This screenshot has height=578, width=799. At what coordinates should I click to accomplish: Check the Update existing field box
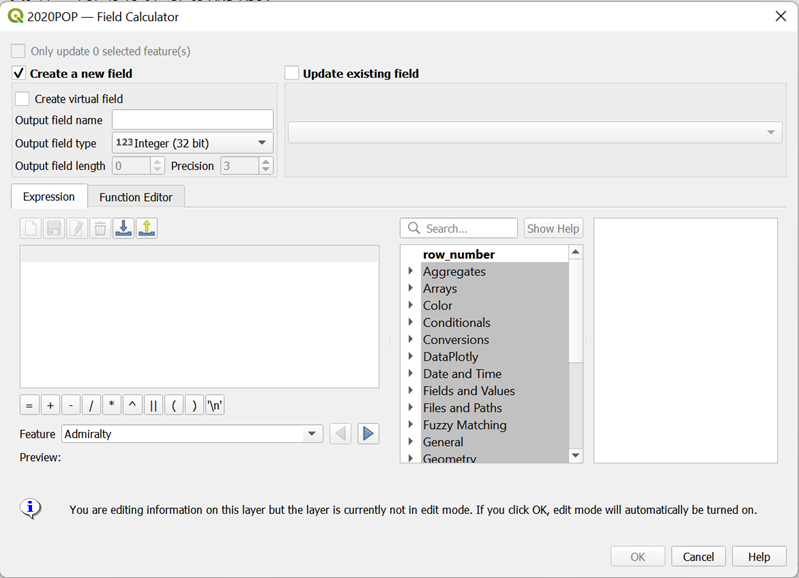pyautogui.click(x=292, y=73)
